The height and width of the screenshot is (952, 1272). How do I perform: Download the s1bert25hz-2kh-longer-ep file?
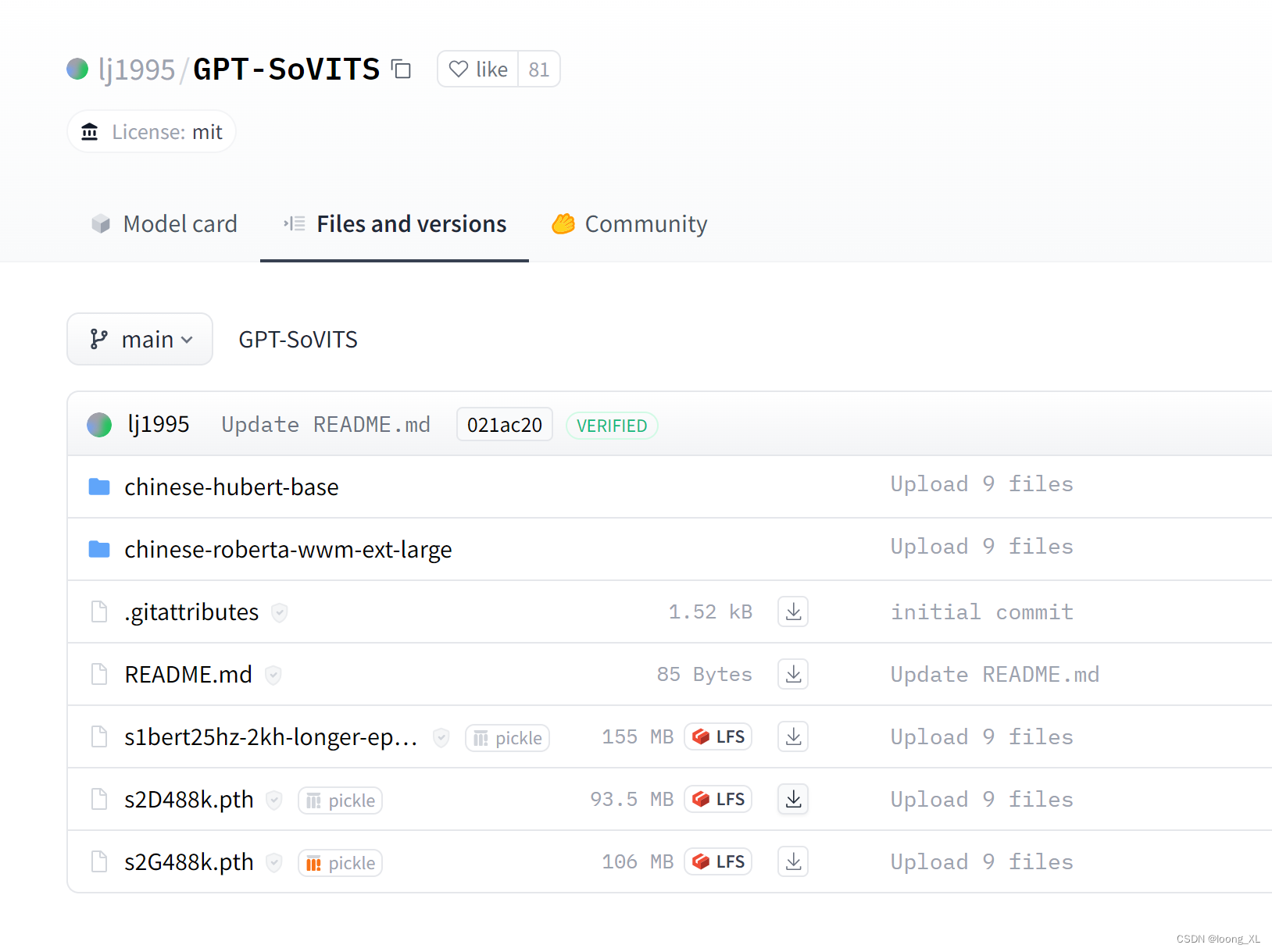point(793,736)
